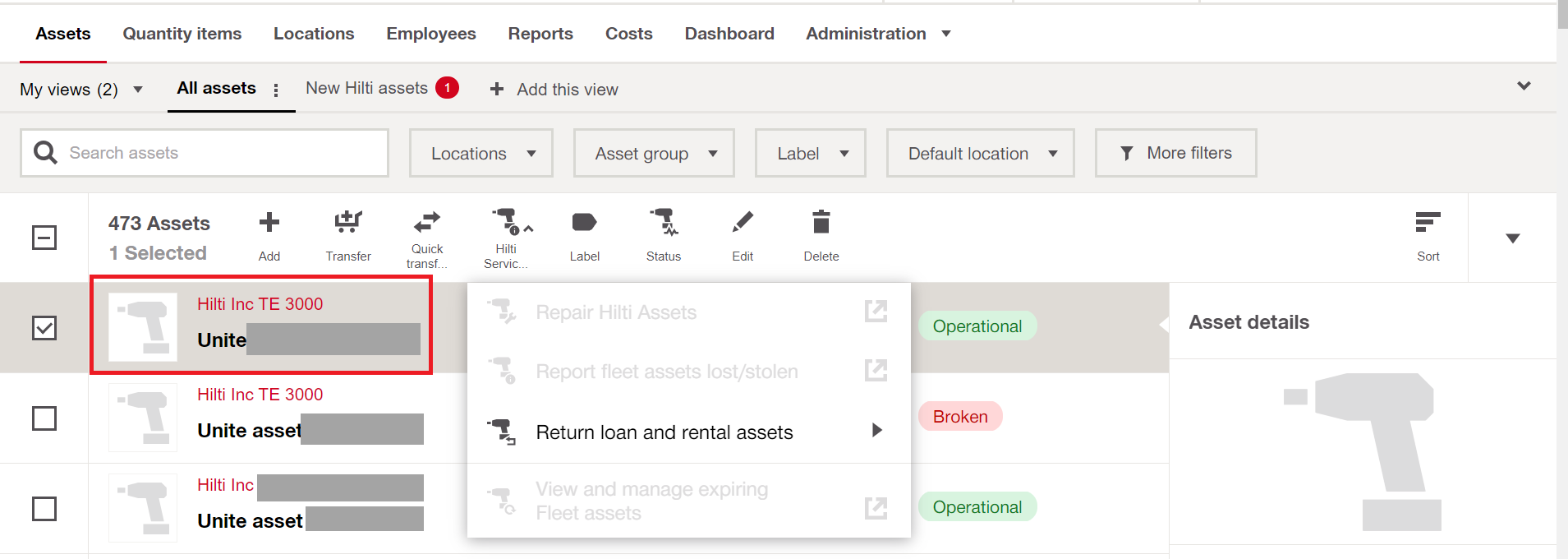This screenshot has width=1568, height=559.
Task: Check the checkbox for the Broken TE 3000 row
Action: 44,418
